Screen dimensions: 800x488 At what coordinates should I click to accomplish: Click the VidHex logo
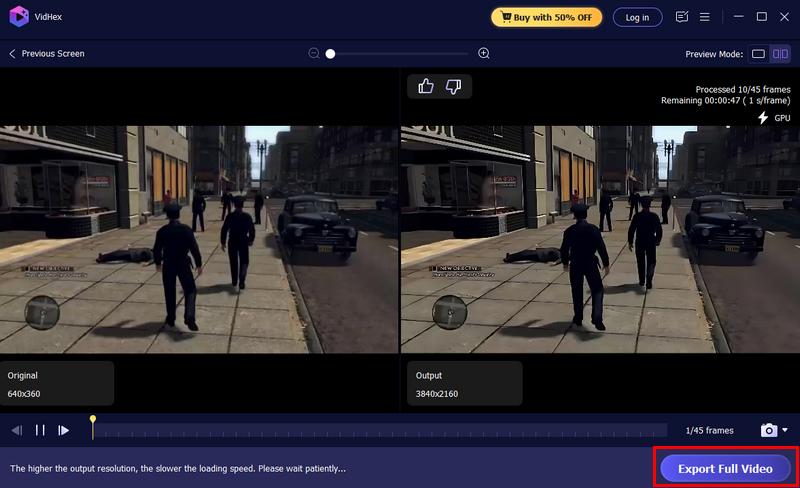(18, 17)
